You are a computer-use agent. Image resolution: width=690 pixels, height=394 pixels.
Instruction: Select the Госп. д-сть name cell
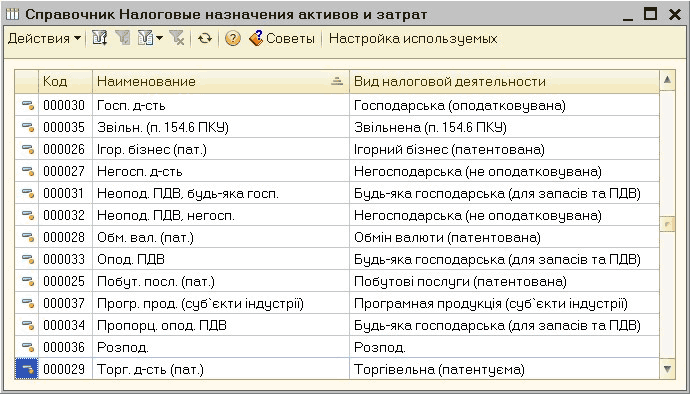[x=221, y=105]
